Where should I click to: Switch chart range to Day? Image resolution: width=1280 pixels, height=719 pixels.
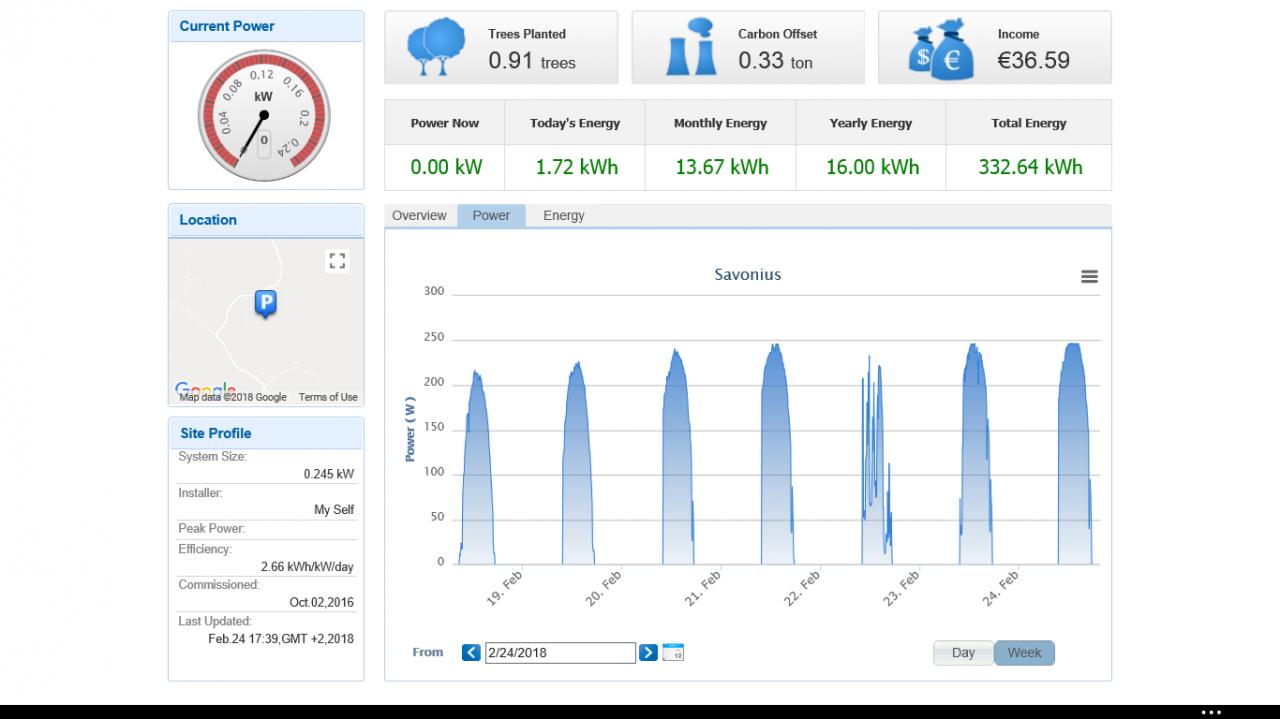pyautogui.click(x=963, y=653)
